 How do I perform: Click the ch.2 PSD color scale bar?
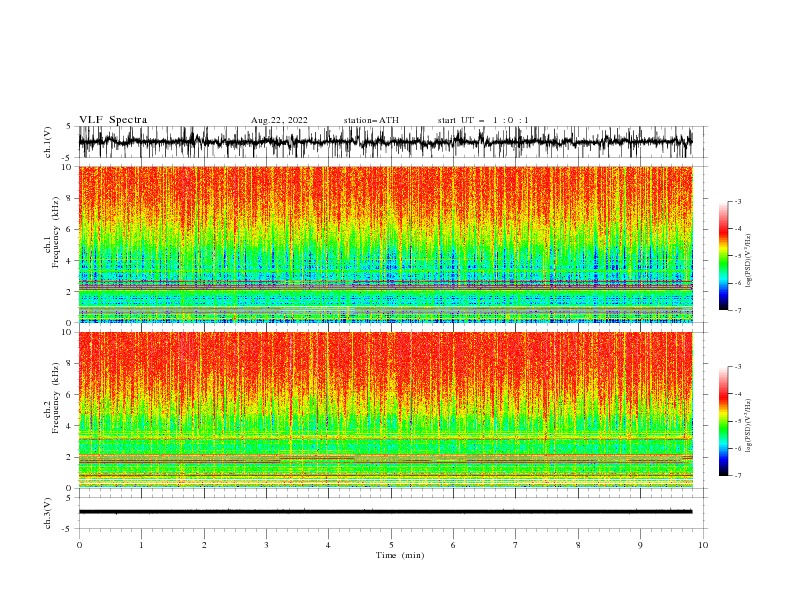point(723,421)
